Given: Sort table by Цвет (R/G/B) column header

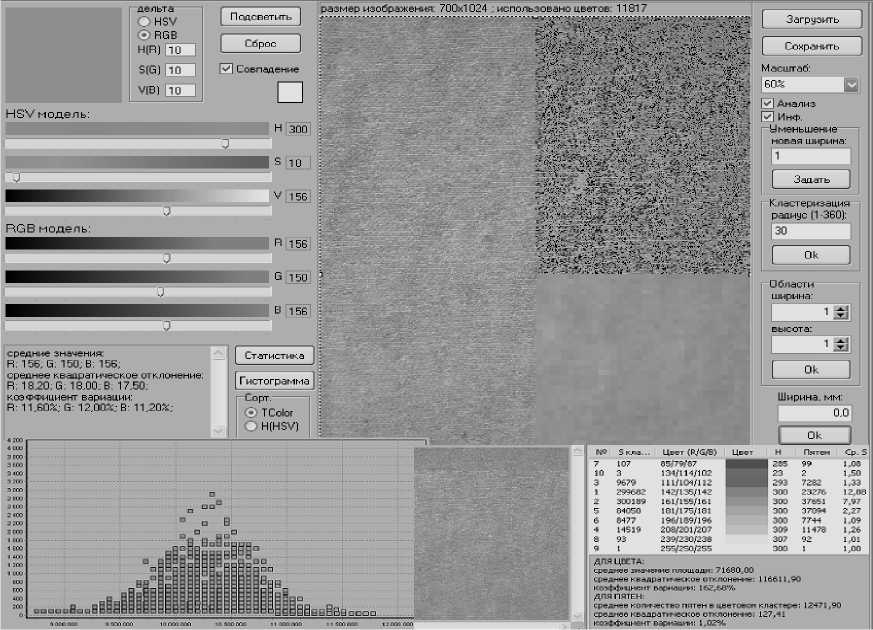Looking at the screenshot, I should coord(689,452).
